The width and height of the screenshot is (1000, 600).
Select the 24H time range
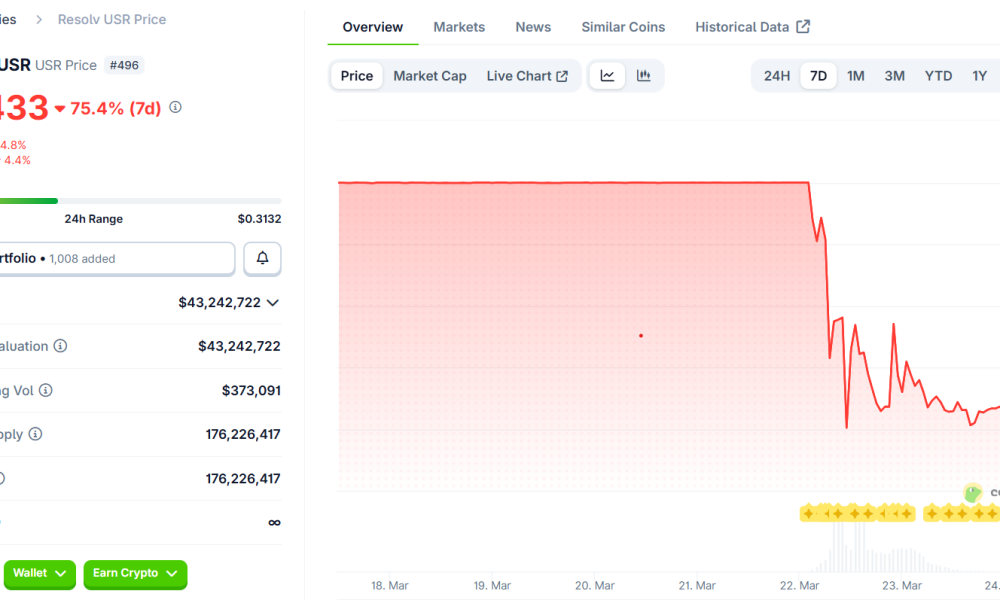777,76
